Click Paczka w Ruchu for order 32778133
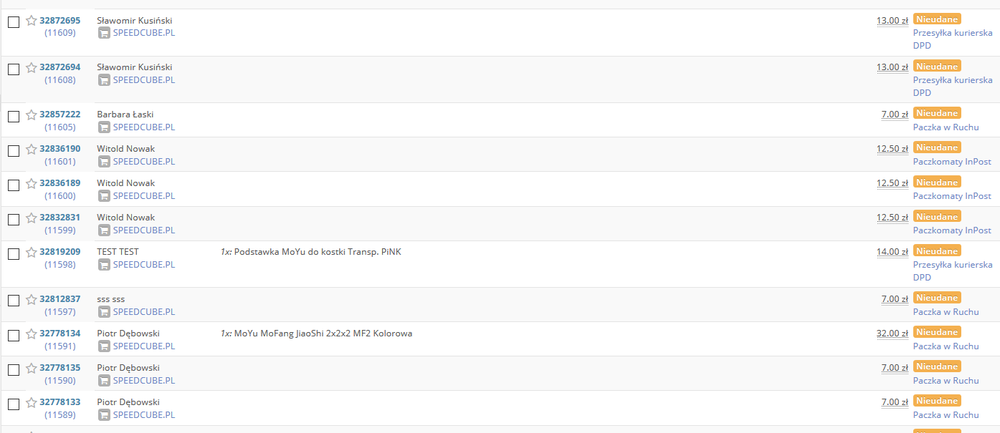The height and width of the screenshot is (433, 1000). 945,415
